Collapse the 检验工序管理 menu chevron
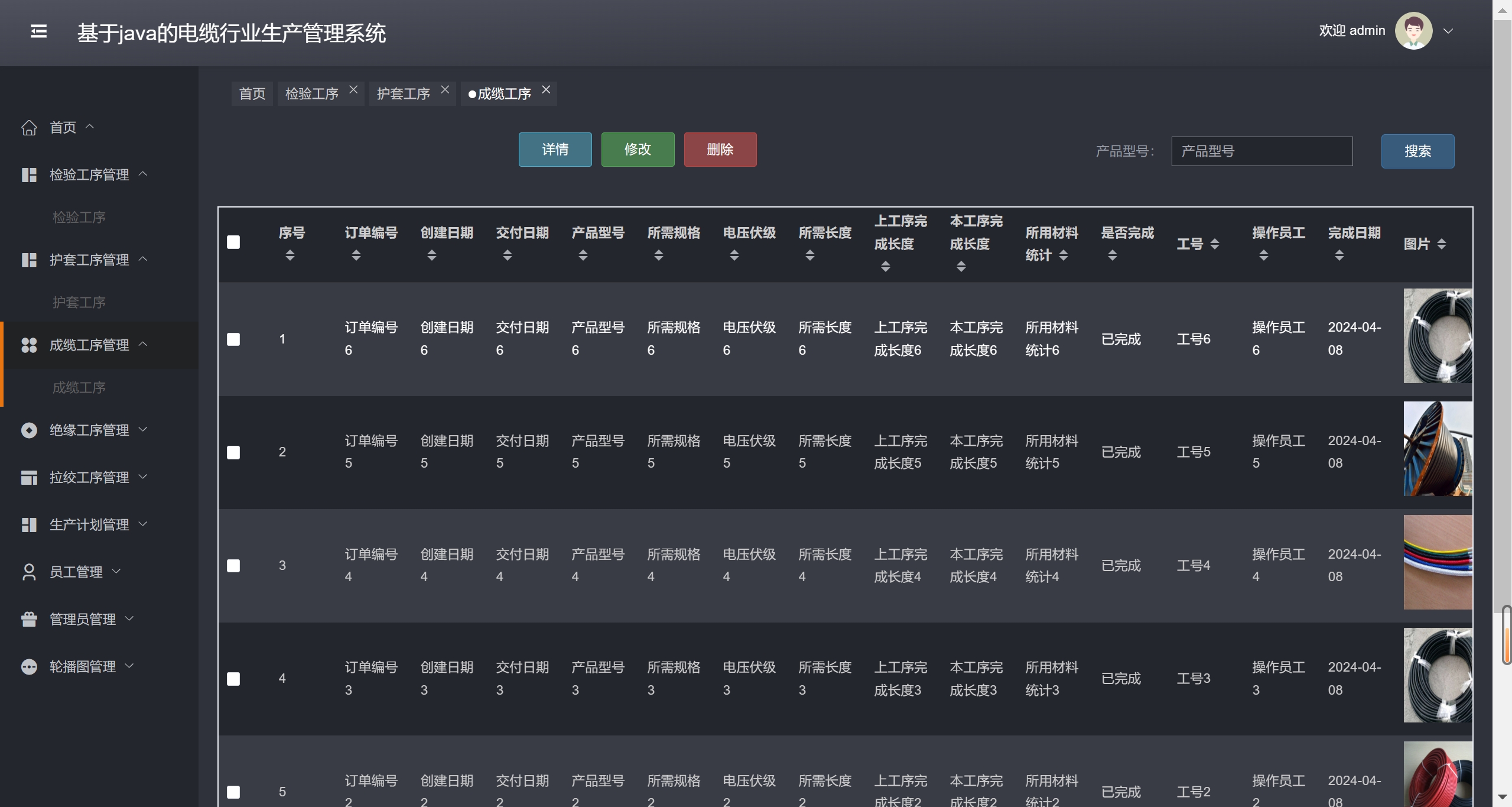 [143, 173]
